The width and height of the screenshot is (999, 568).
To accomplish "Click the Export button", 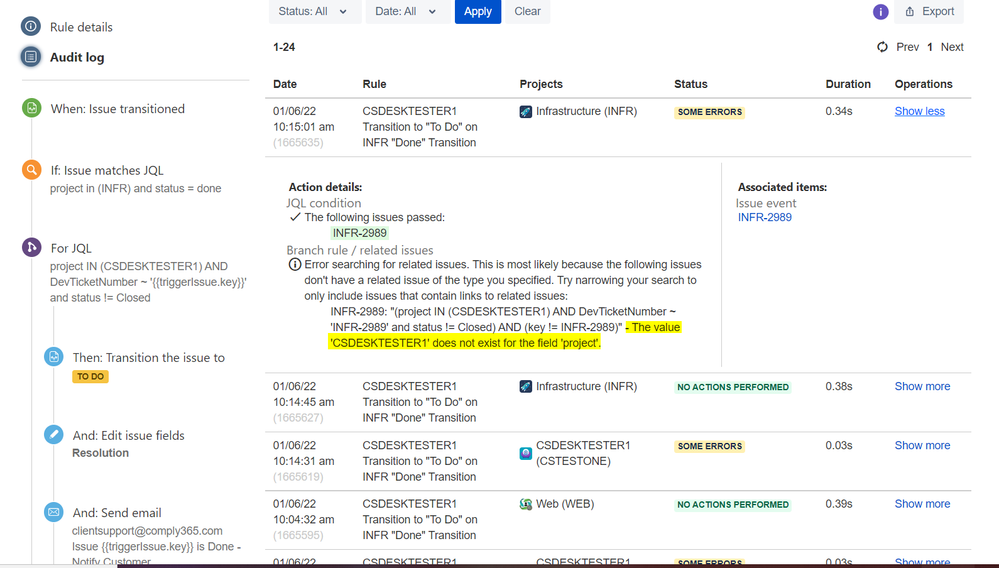I will coord(929,11).
